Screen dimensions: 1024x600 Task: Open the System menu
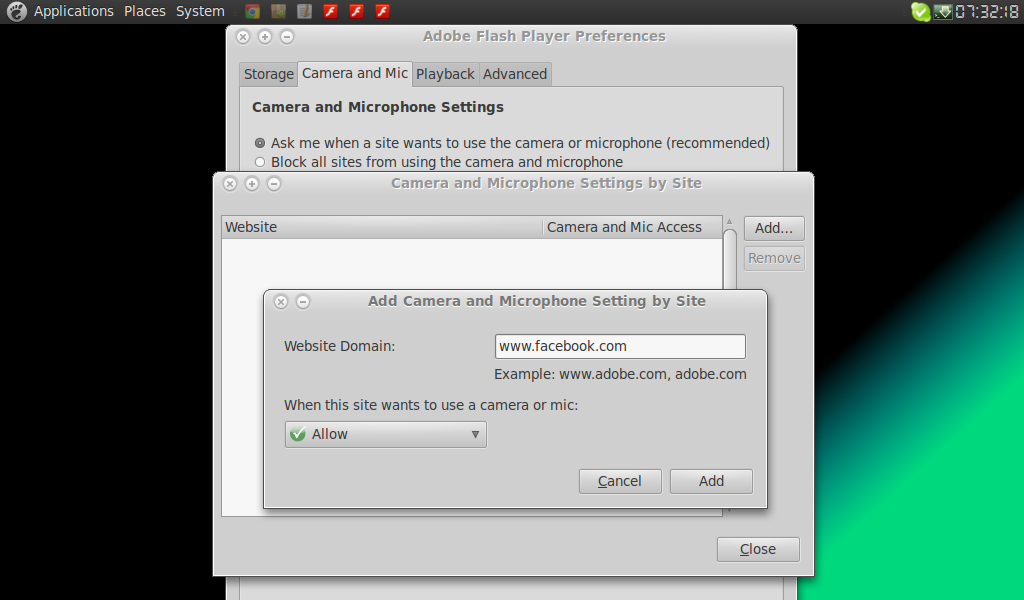pos(200,11)
